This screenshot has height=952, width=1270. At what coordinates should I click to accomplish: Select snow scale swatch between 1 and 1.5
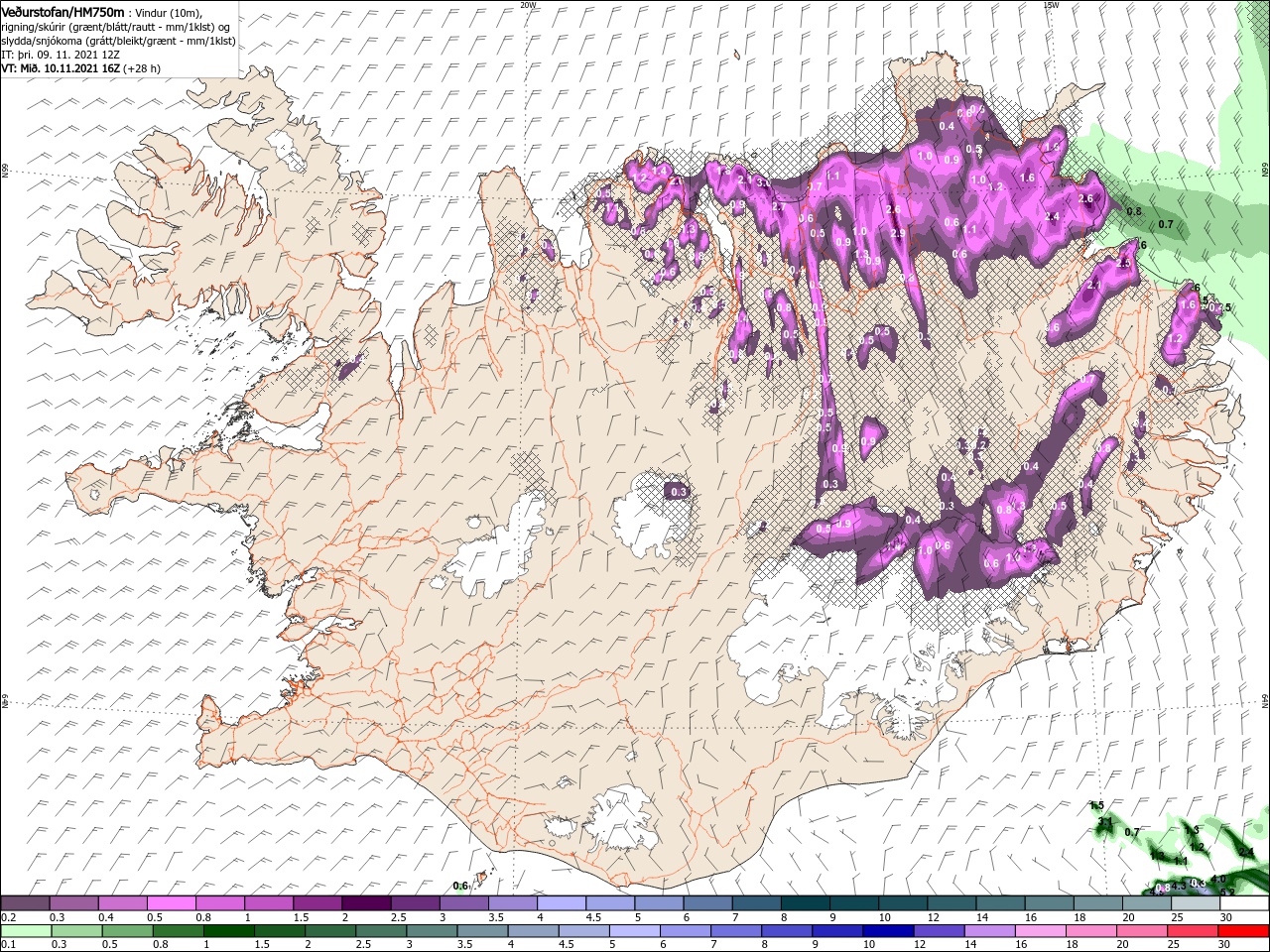[268, 903]
